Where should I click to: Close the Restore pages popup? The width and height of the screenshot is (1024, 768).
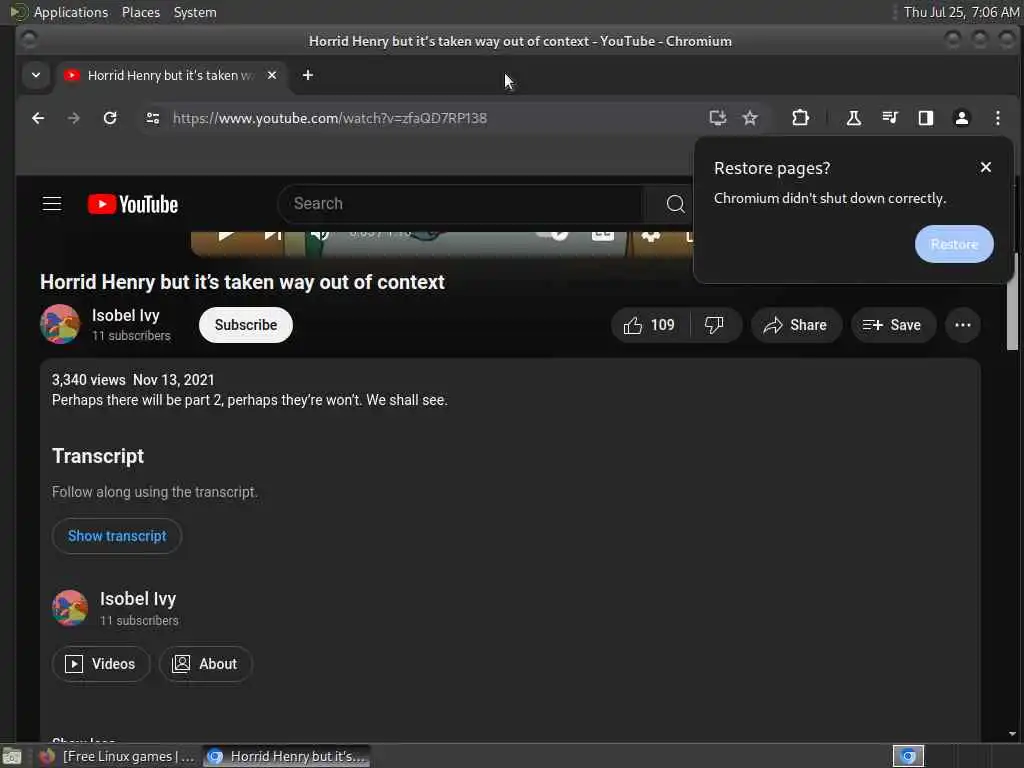985,168
